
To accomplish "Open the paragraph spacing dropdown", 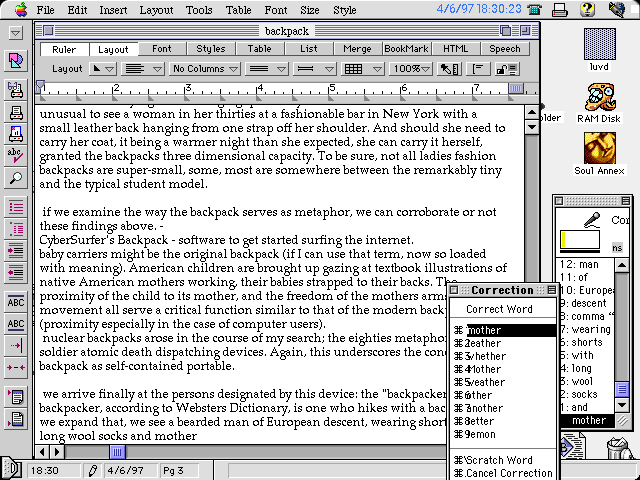I will tap(315, 69).
